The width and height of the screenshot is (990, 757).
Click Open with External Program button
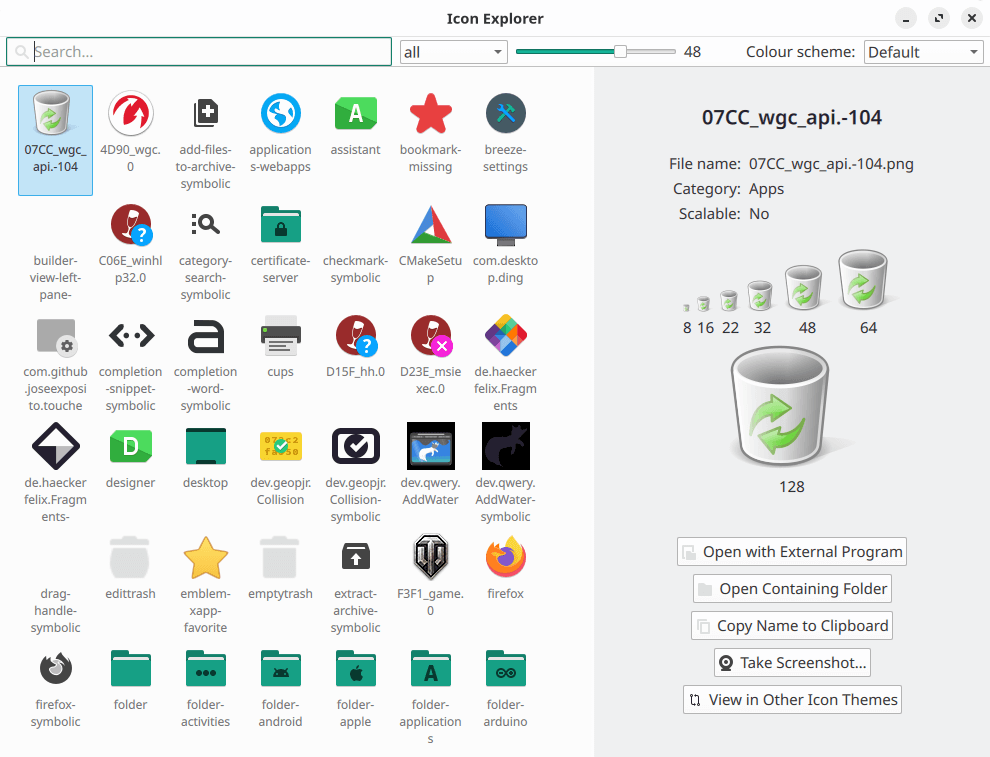pos(792,552)
